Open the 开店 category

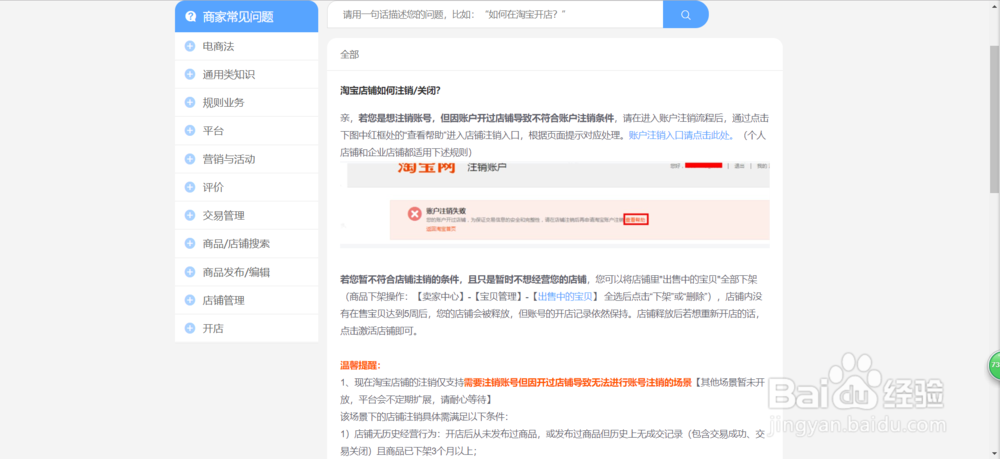pos(246,328)
